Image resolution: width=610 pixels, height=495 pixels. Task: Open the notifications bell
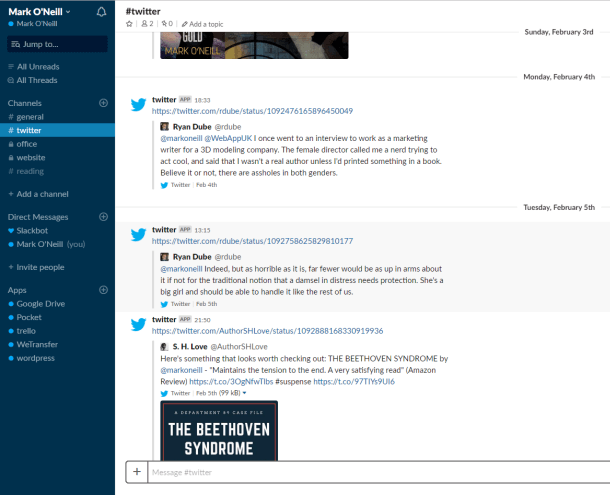[x=102, y=12]
